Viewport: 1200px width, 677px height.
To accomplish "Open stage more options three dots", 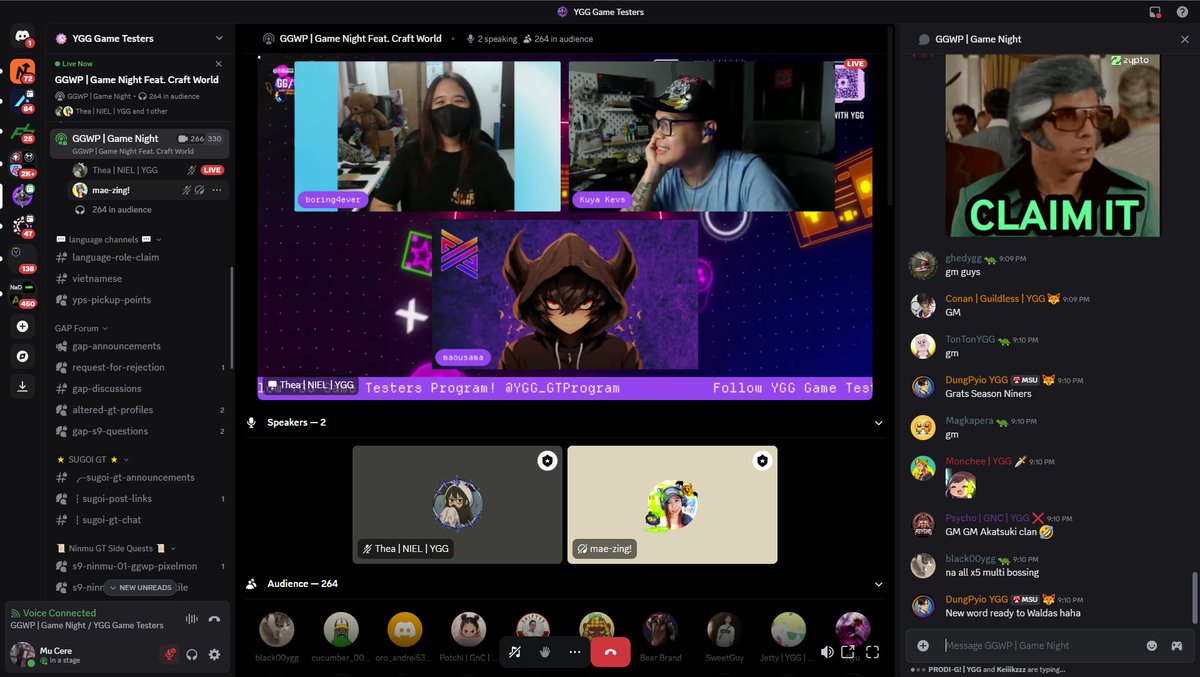I will click(x=575, y=652).
